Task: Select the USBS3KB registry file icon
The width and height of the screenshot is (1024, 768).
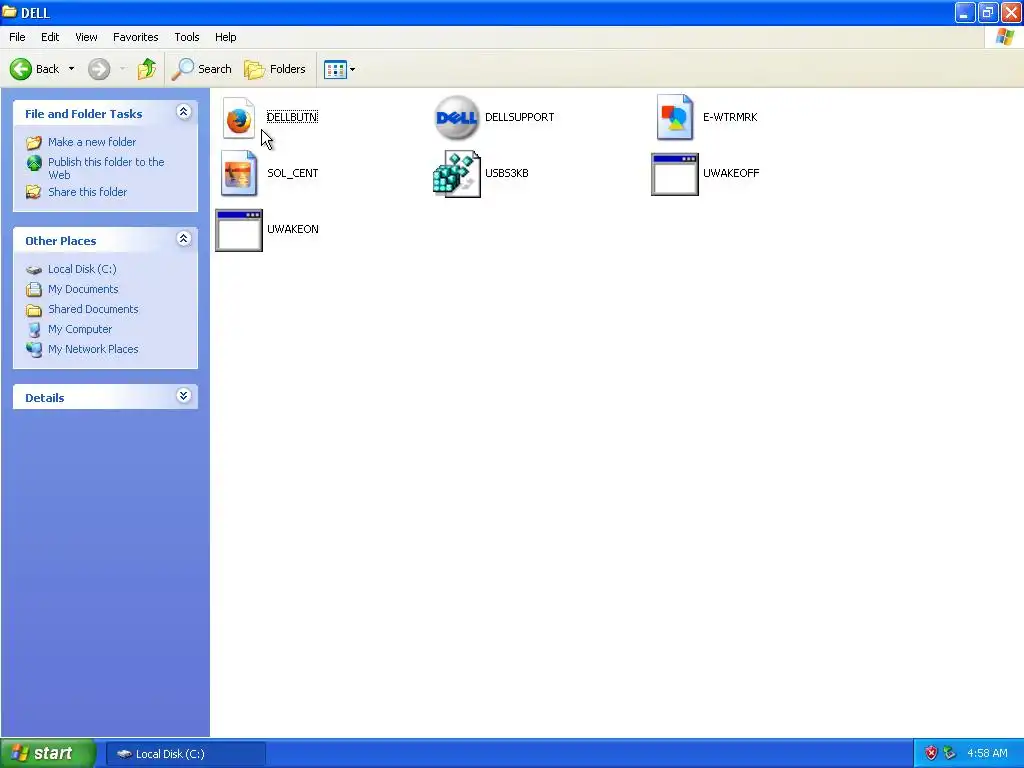Action: coord(456,174)
